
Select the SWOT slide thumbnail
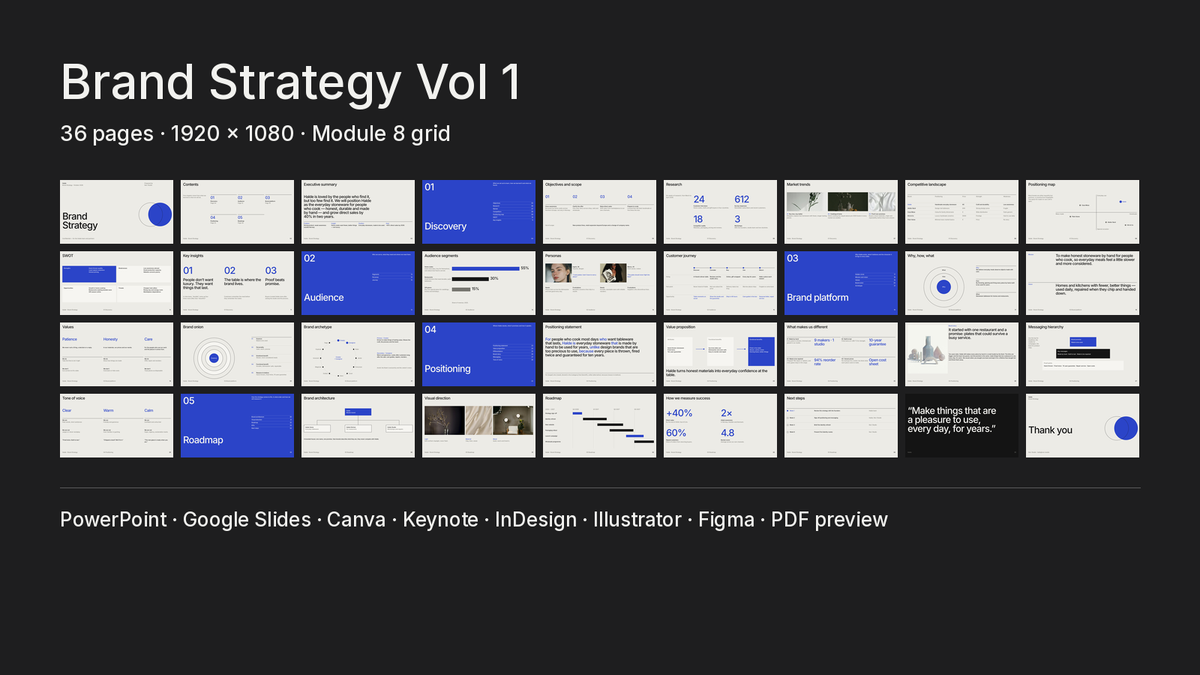[117, 283]
